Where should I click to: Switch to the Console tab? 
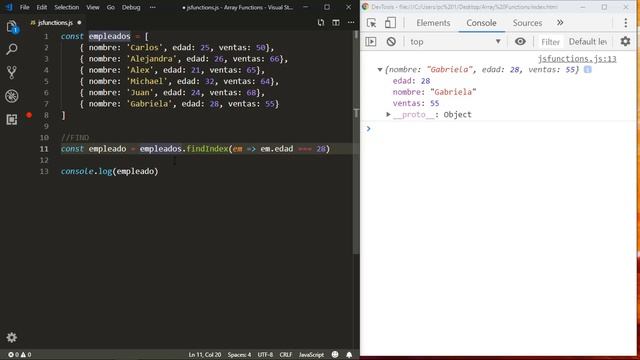[x=481, y=23]
